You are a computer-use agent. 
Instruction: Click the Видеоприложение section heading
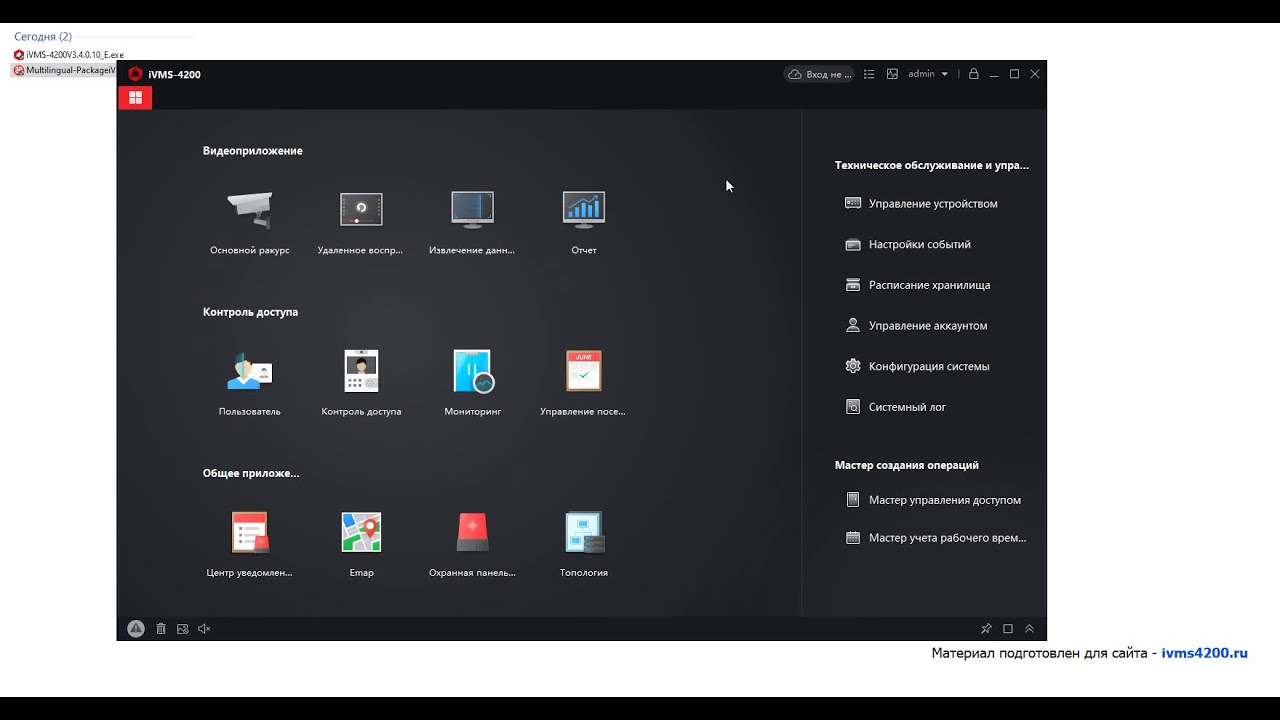pyautogui.click(x=252, y=151)
